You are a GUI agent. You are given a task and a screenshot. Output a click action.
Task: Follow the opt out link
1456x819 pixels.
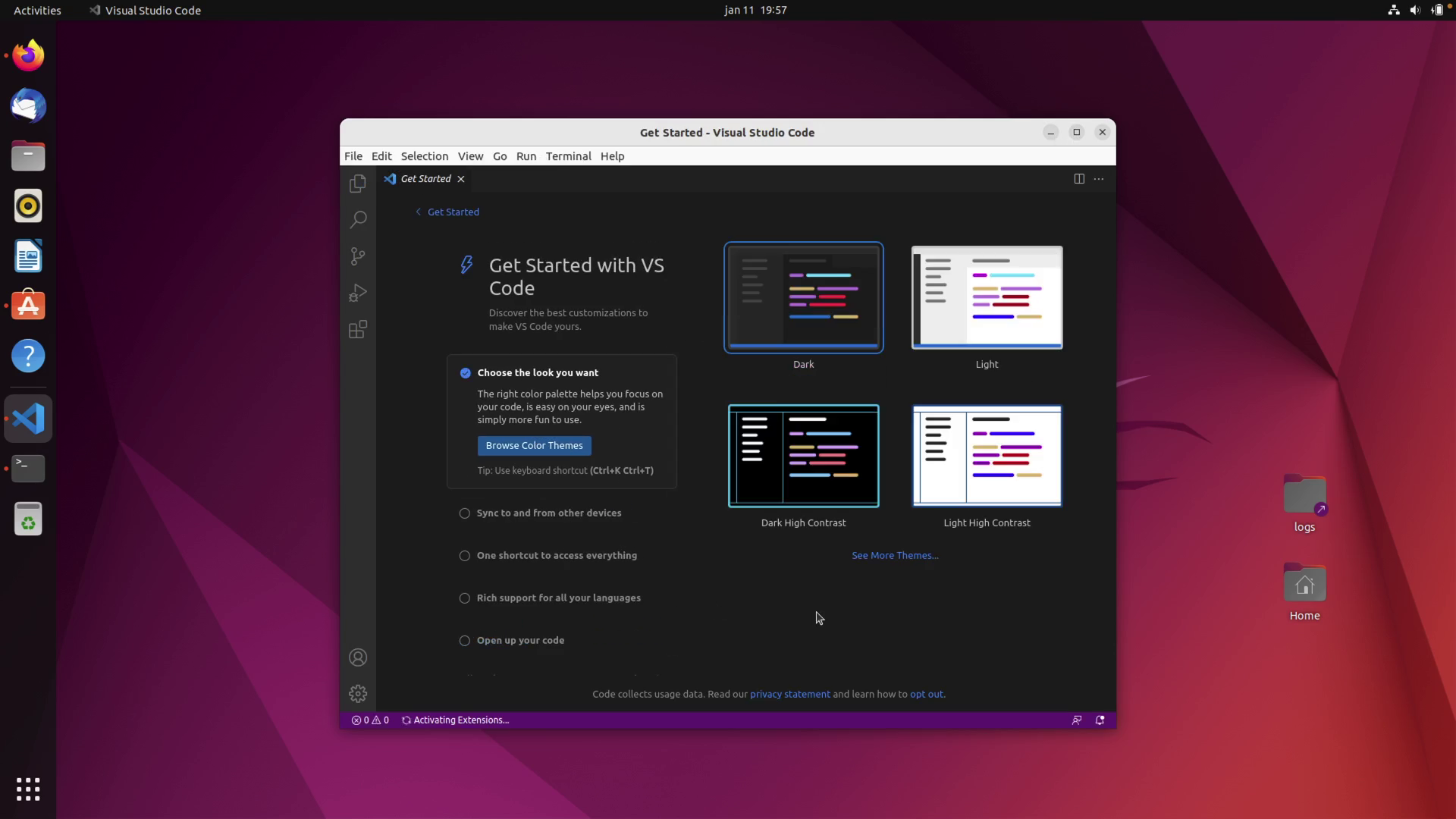click(x=927, y=695)
